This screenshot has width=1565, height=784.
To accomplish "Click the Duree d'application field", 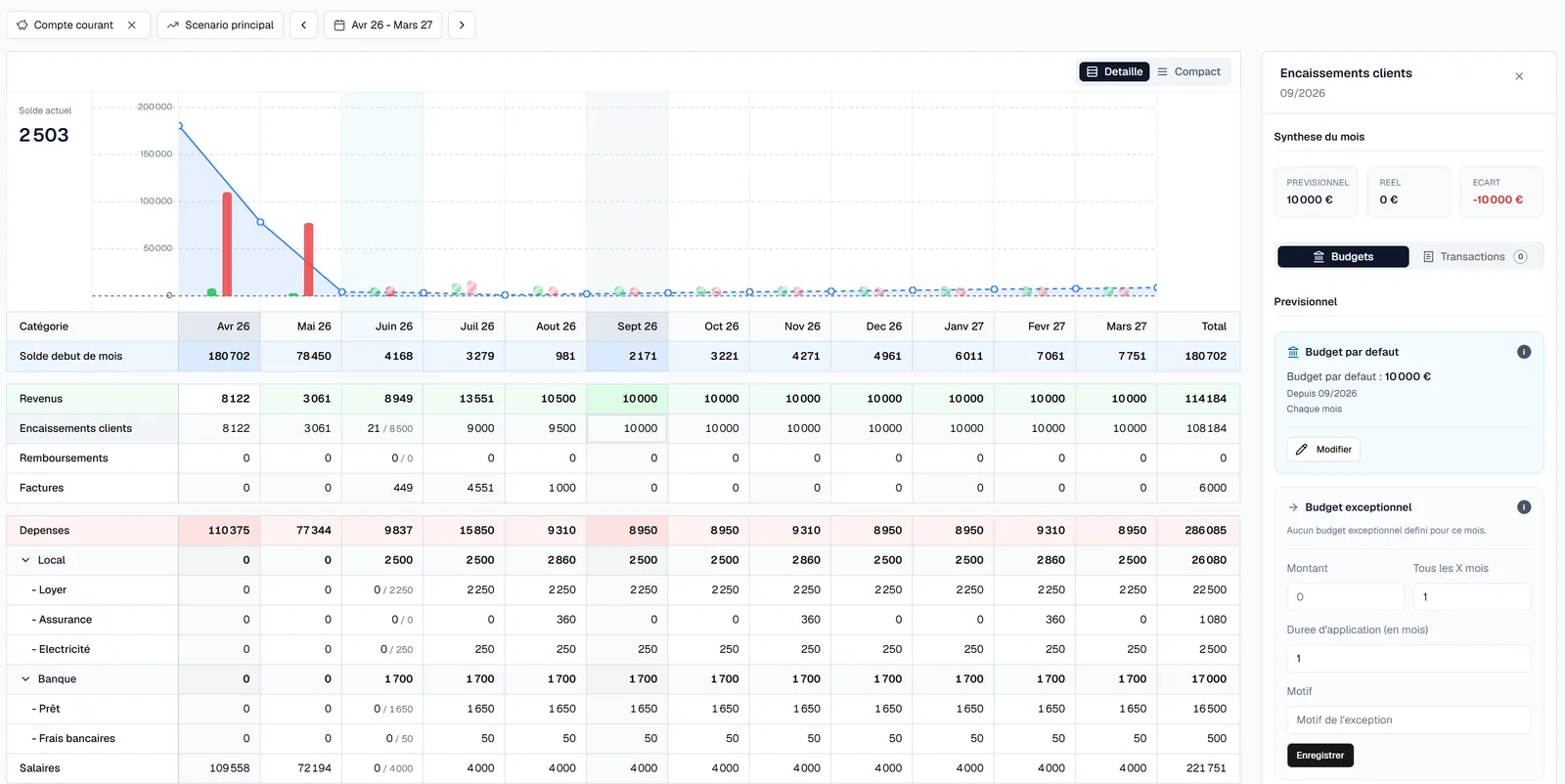I will pyautogui.click(x=1408, y=659).
